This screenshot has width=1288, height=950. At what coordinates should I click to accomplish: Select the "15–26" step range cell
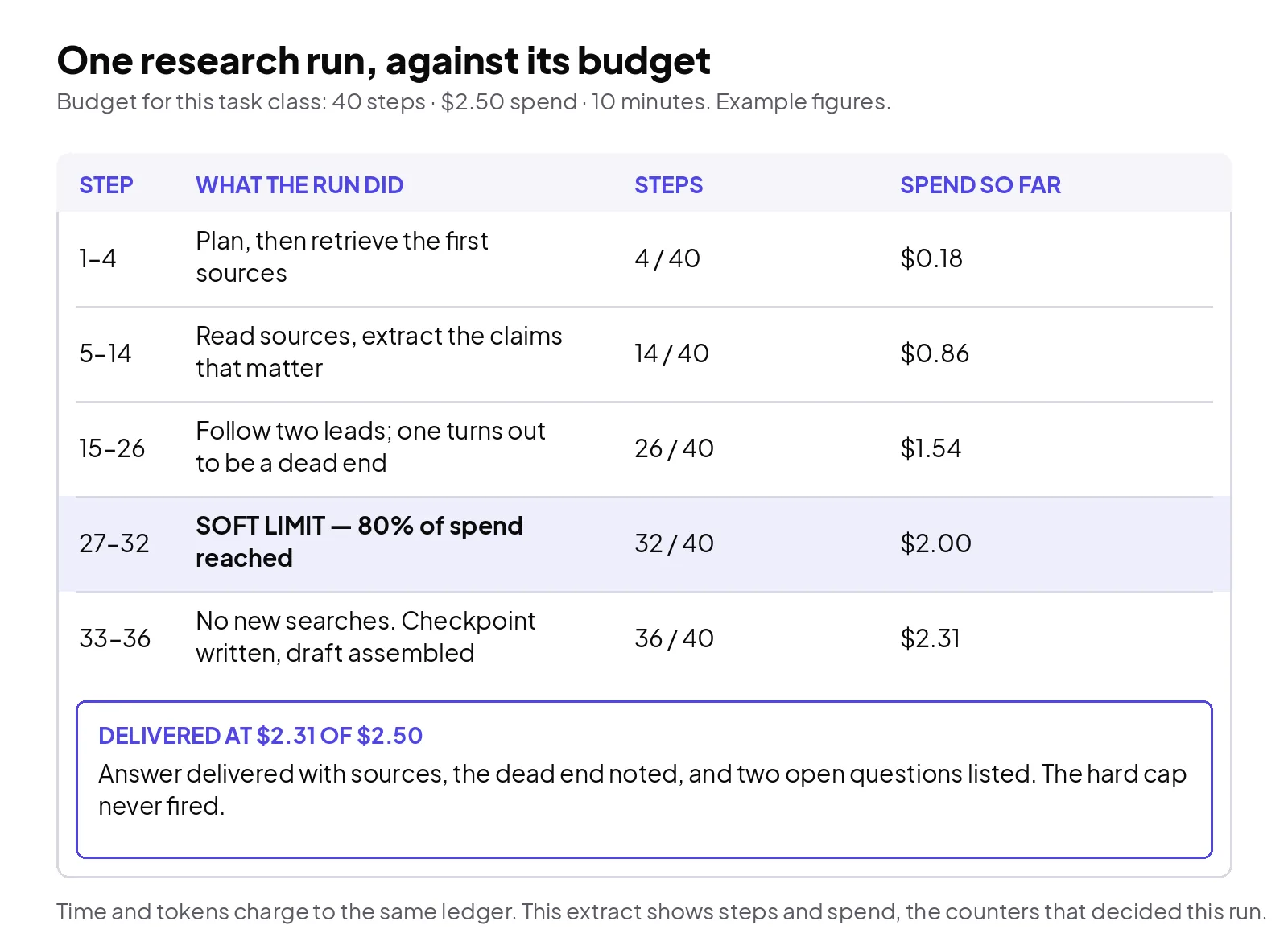(x=112, y=448)
